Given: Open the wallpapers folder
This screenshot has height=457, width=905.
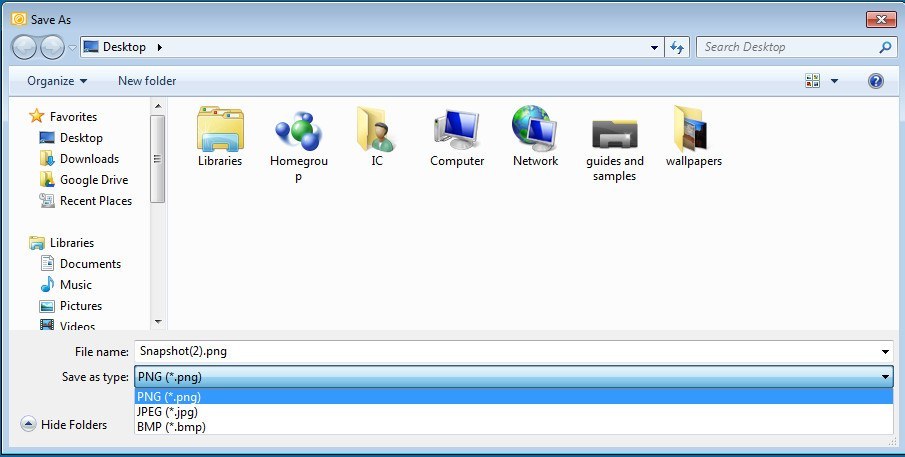Looking at the screenshot, I should coord(693,130).
